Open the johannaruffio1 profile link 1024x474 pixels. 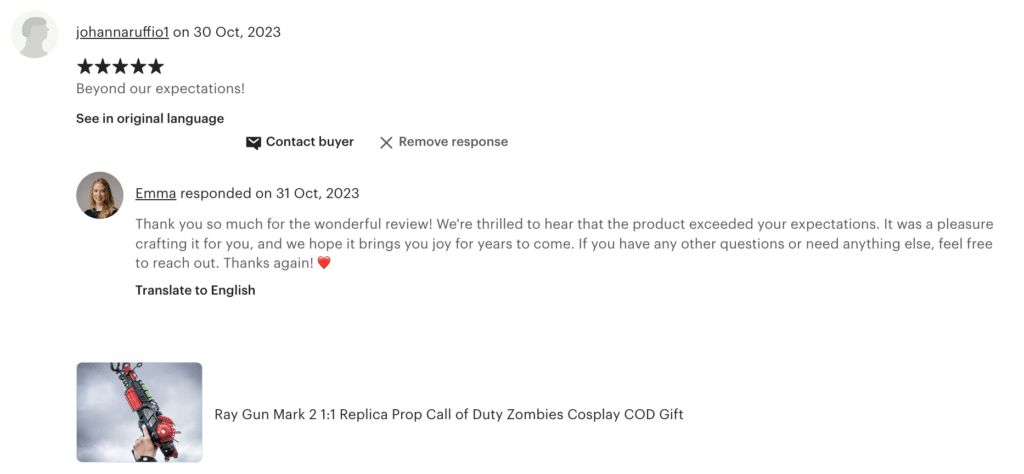122,32
